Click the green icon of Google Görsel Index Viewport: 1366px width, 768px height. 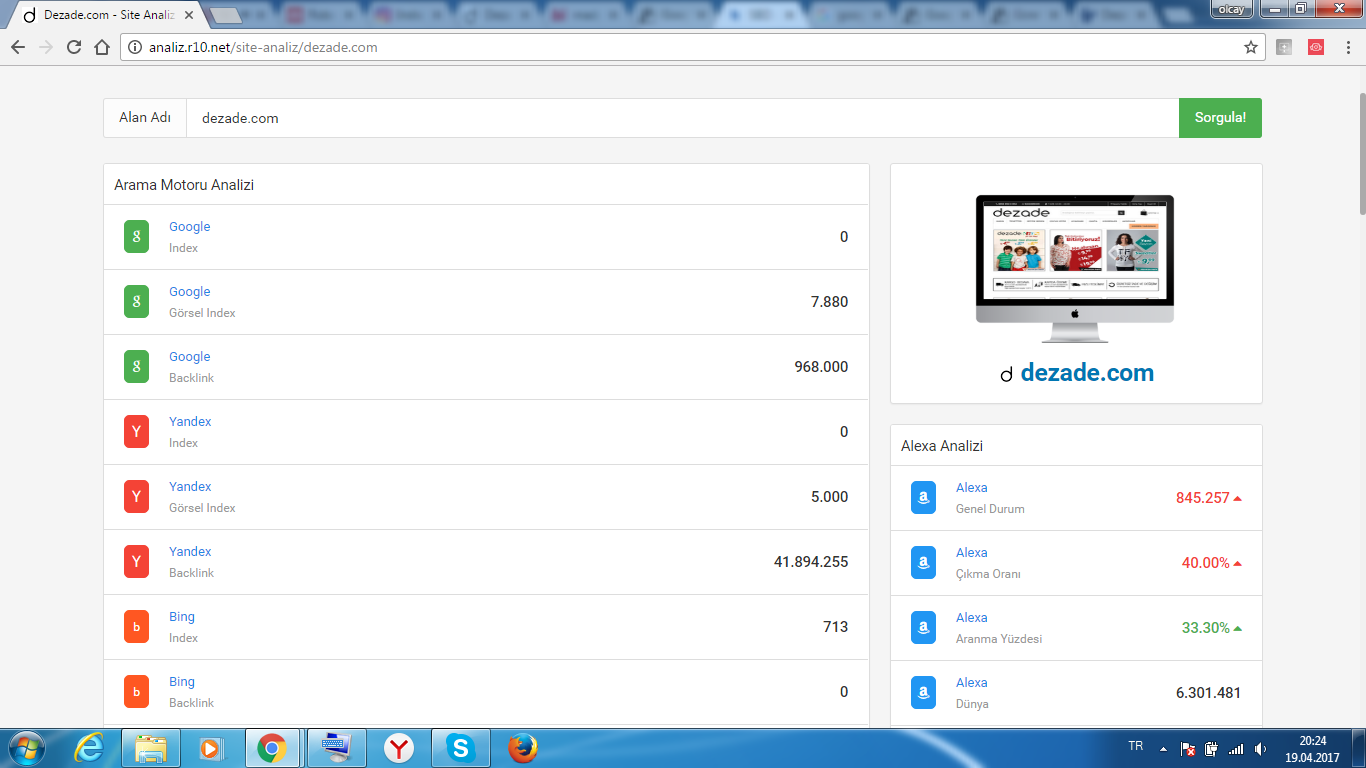pos(136,302)
